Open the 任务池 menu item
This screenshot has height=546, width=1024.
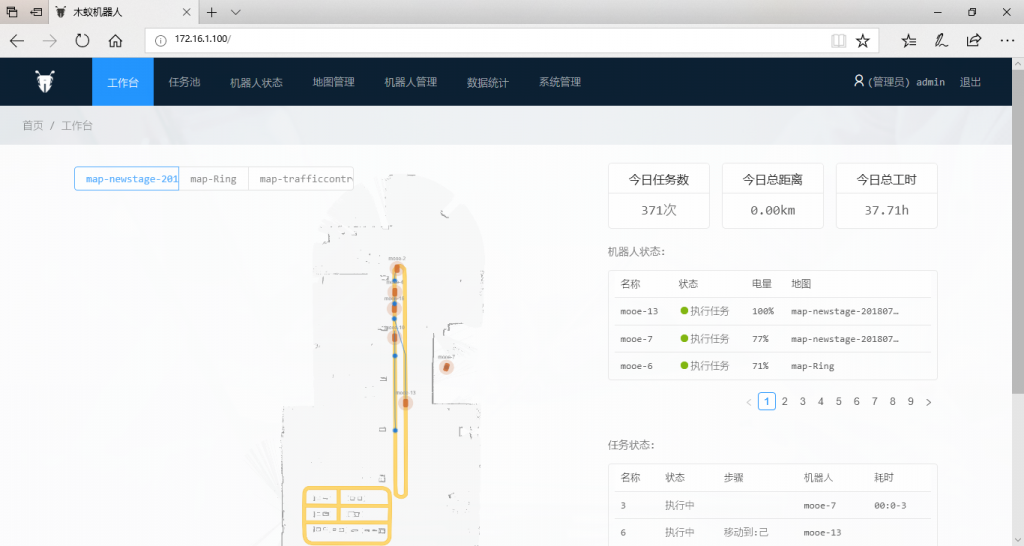tap(184, 82)
